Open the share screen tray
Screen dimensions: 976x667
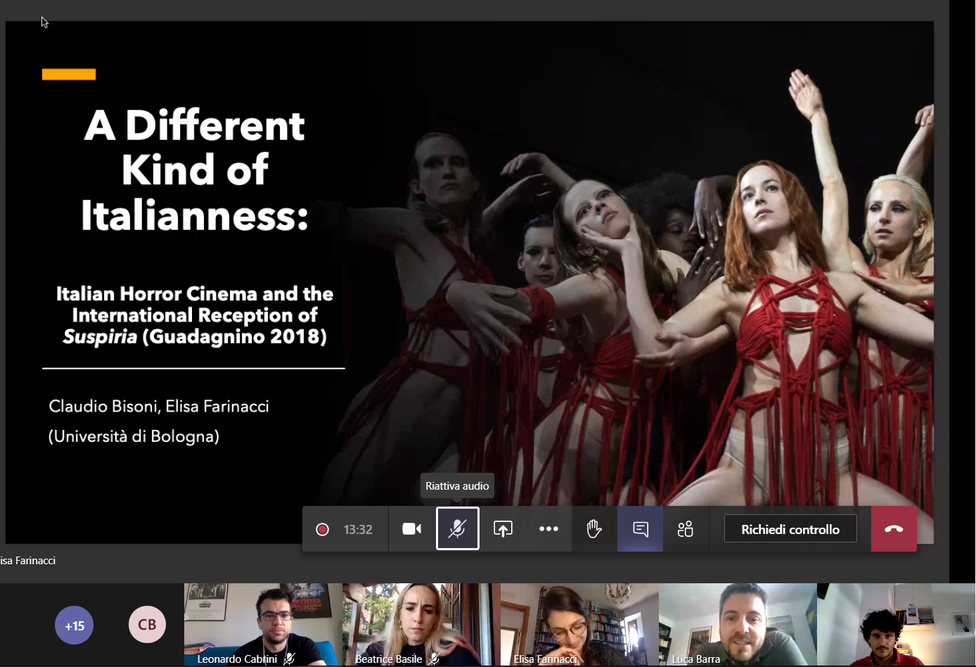[503, 529]
